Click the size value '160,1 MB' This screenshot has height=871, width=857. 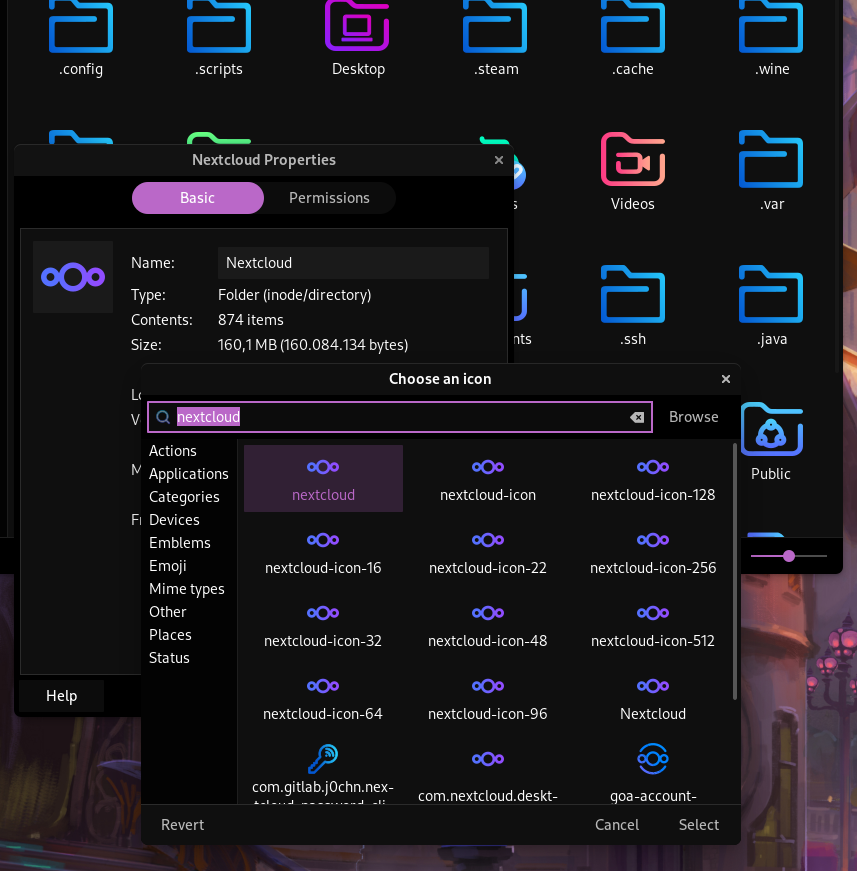313,345
